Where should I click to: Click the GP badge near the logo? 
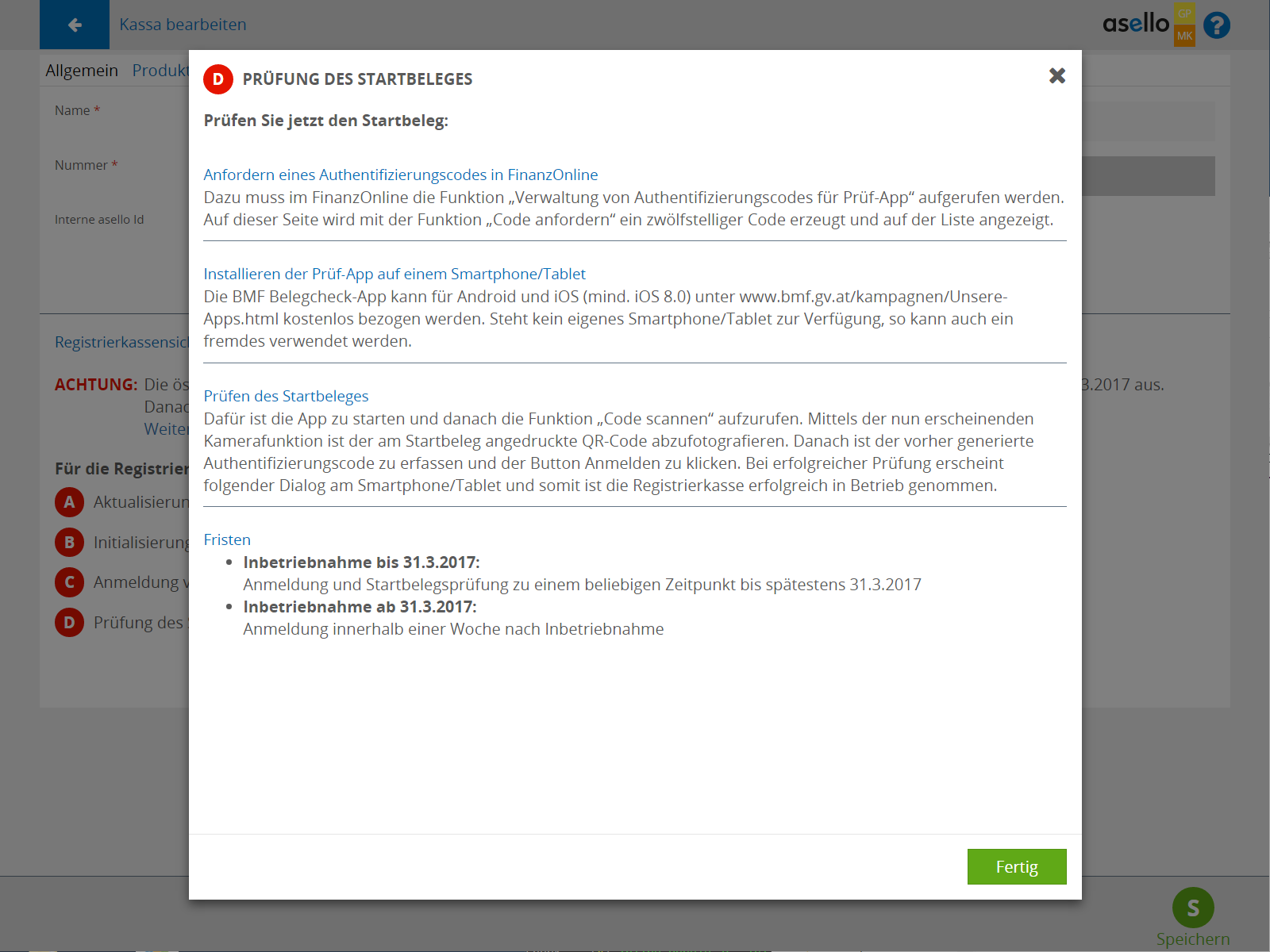pos(1184,13)
